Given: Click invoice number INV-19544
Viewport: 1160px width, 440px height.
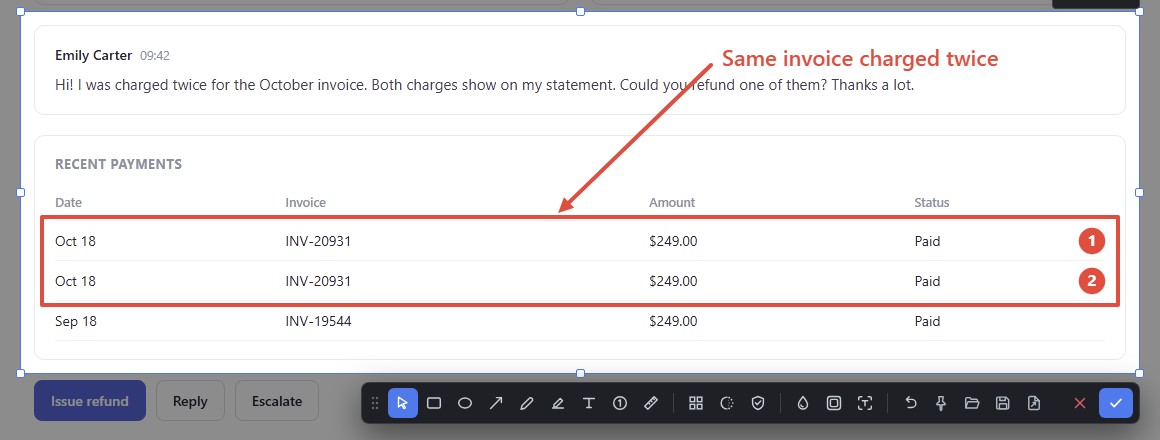Looking at the screenshot, I should (318, 321).
